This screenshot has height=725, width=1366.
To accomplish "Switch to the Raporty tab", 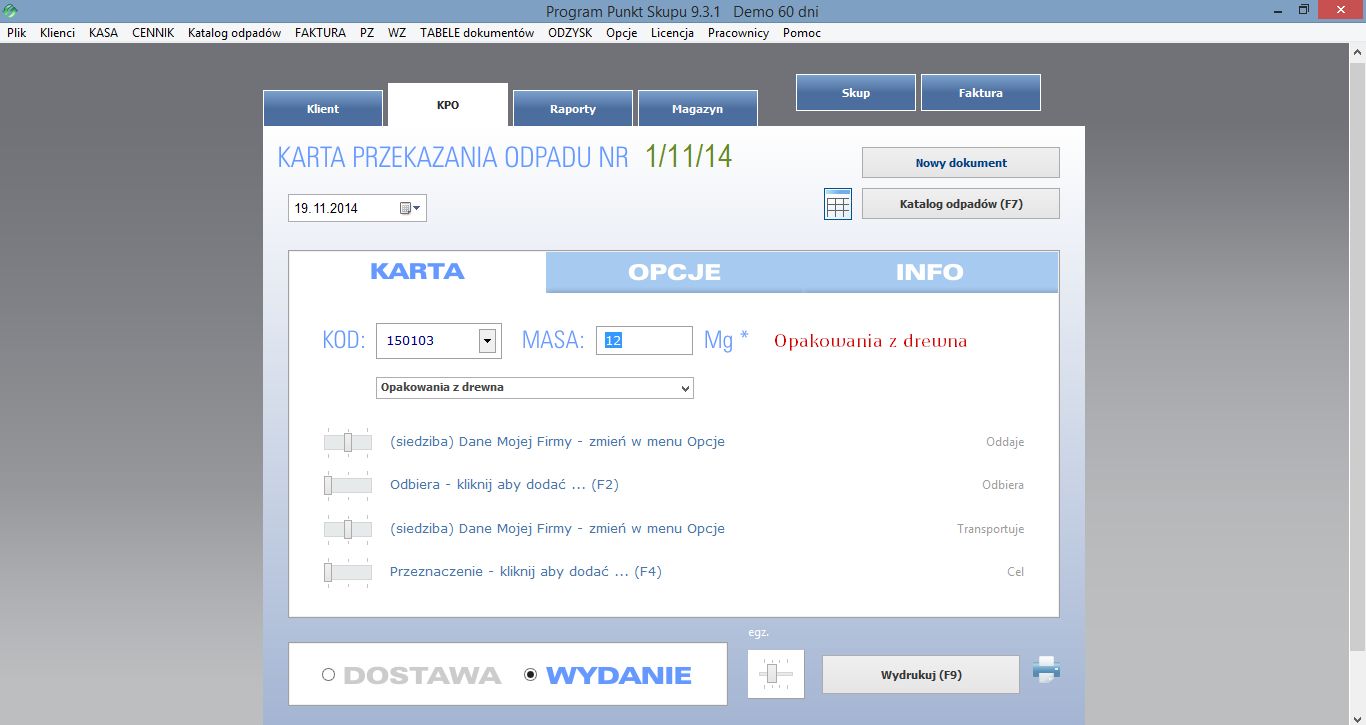I will pyautogui.click(x=573, y=109).
